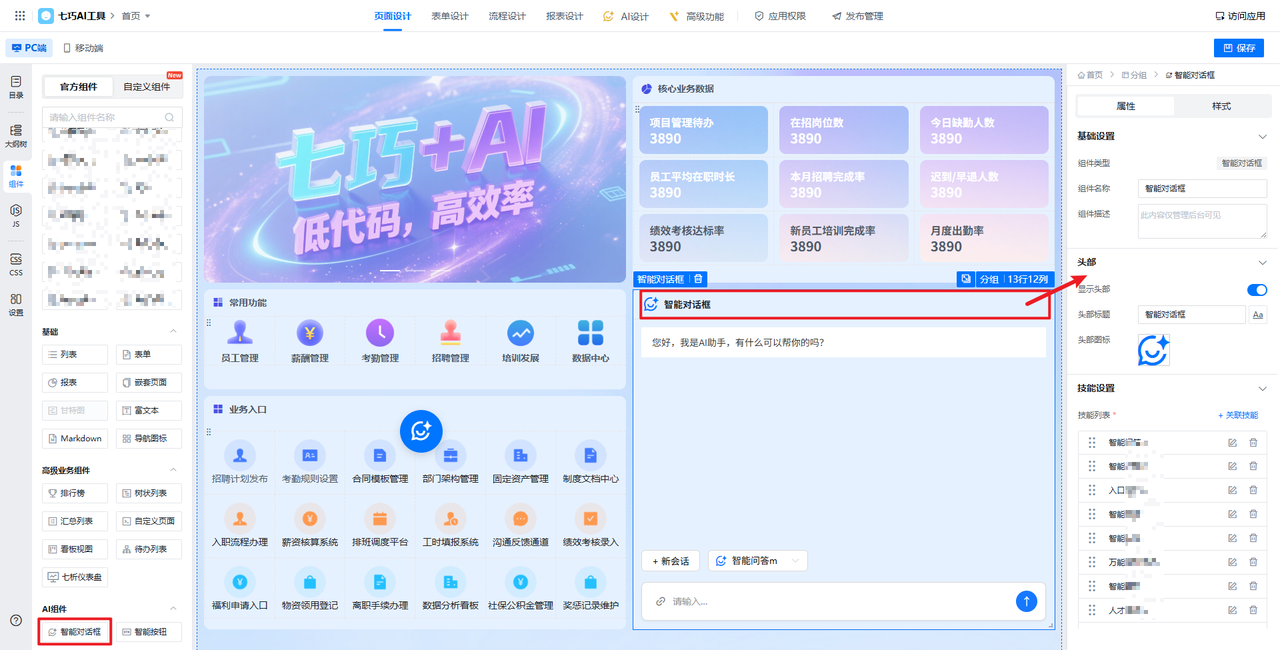
Task: Open the 大纲树 outline tree sidebar icon
Action: [15, 135]
